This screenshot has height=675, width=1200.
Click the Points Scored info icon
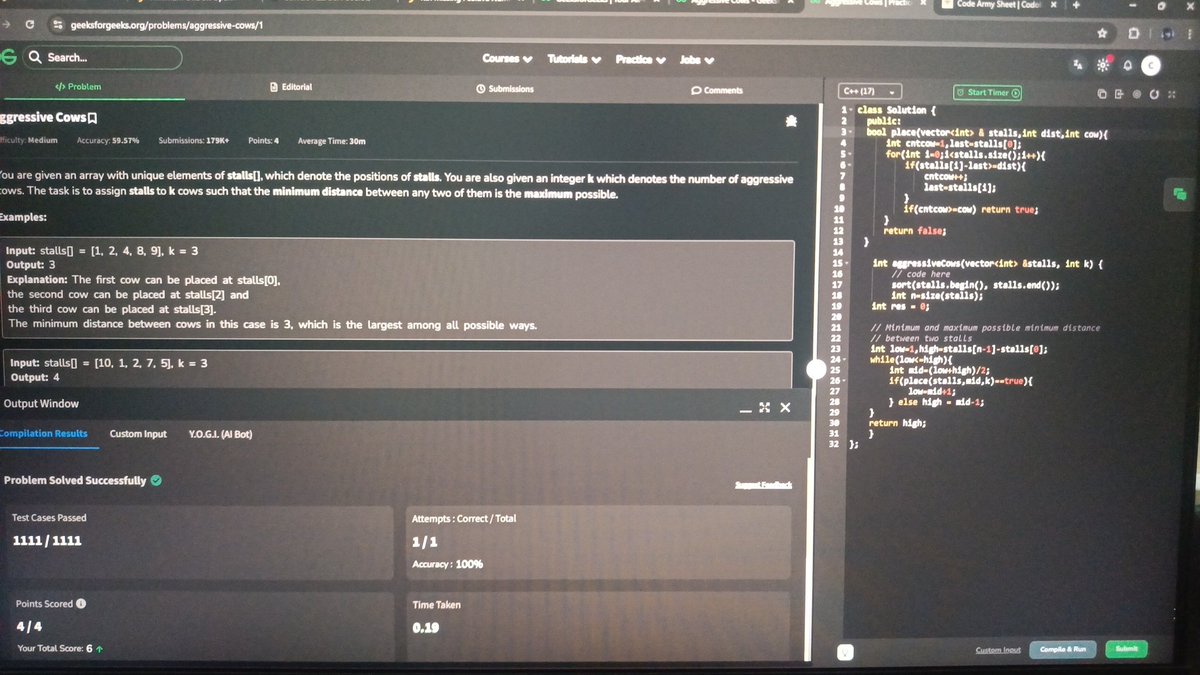[x=81, y=604]
